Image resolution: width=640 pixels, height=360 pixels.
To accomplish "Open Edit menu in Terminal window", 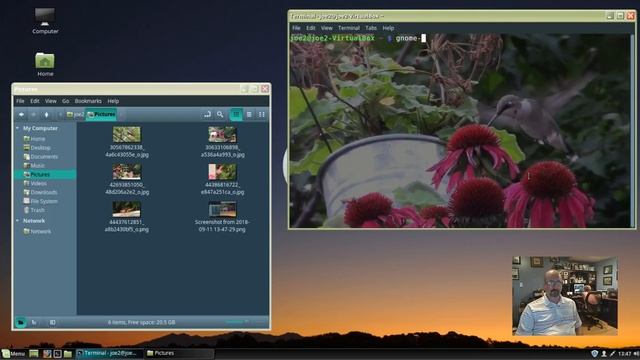I will 311,28.
